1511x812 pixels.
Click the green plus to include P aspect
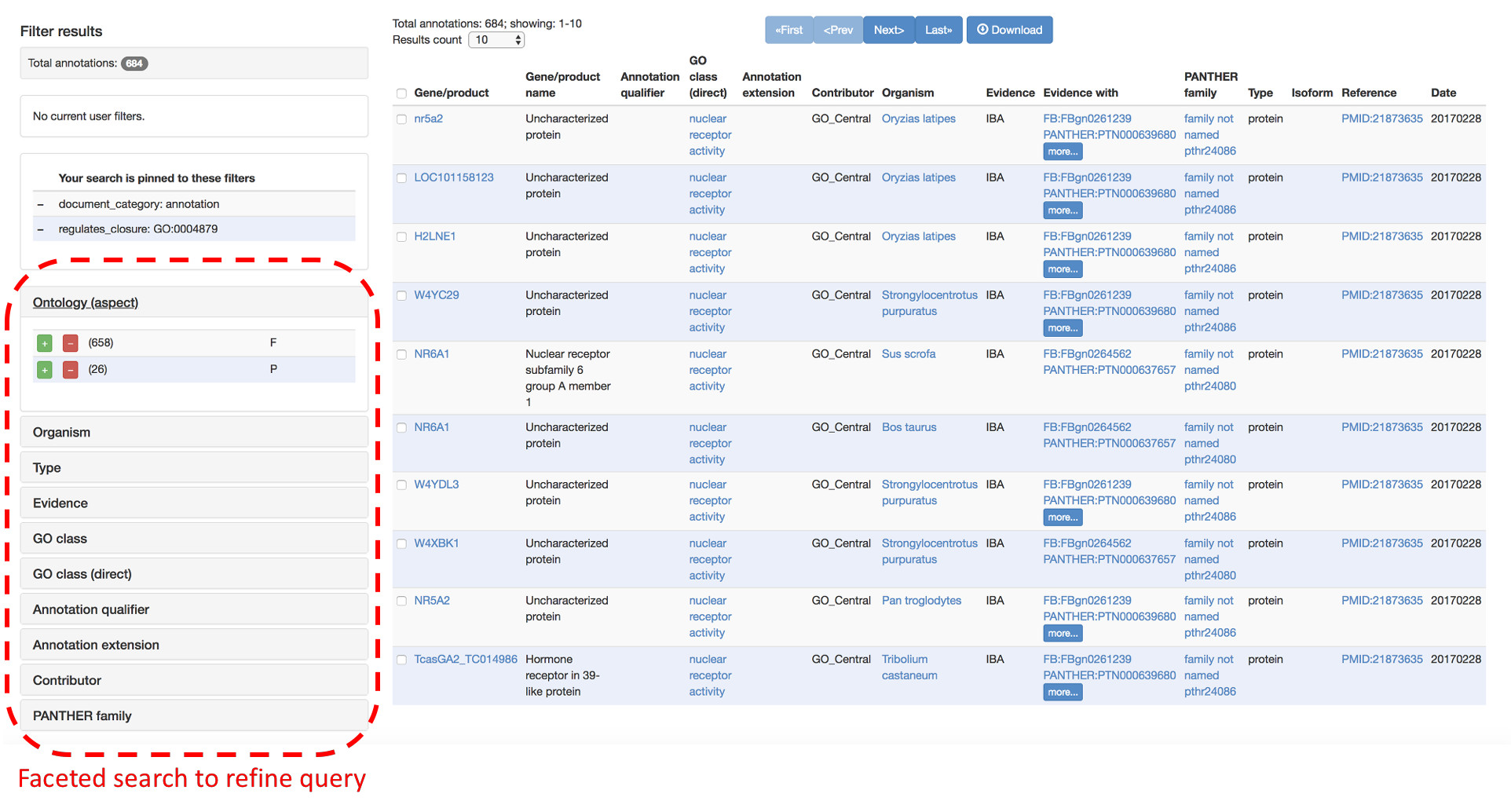44,369
